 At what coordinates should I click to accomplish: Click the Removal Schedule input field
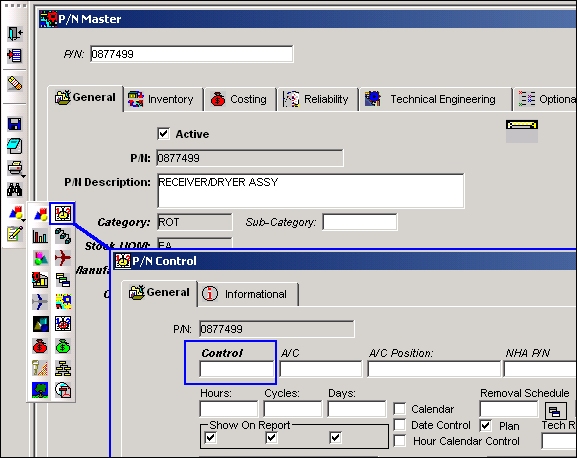pos(509,409)
